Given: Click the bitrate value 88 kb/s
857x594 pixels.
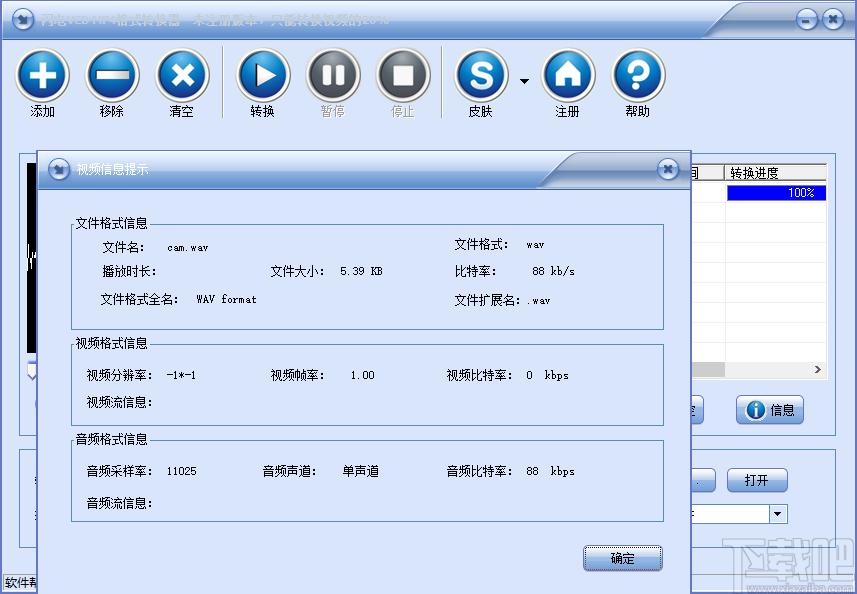Looking at the screenshot, I should click(x=553, y=271).
